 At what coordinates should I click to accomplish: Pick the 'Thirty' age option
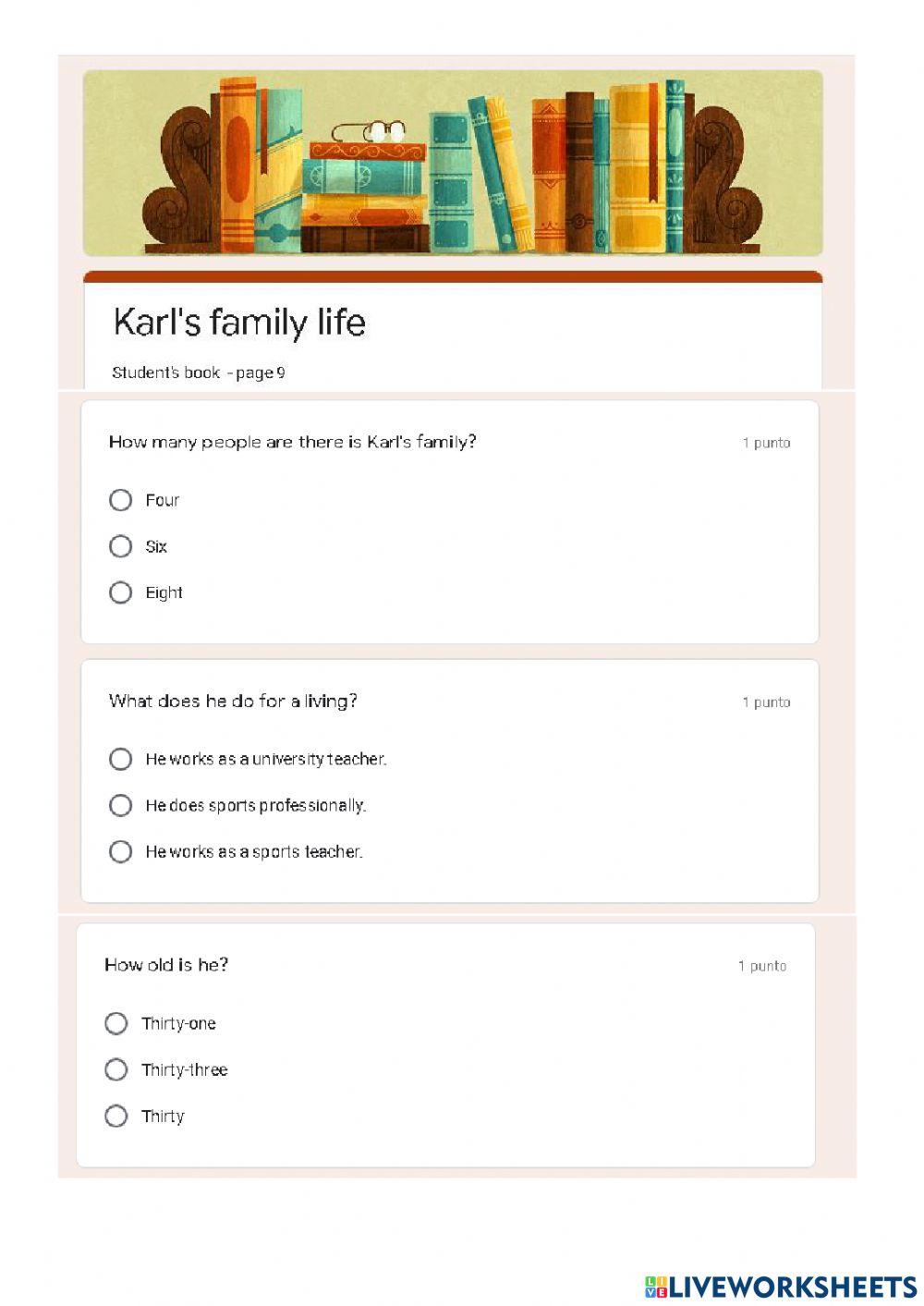(x=116, y=1116)
